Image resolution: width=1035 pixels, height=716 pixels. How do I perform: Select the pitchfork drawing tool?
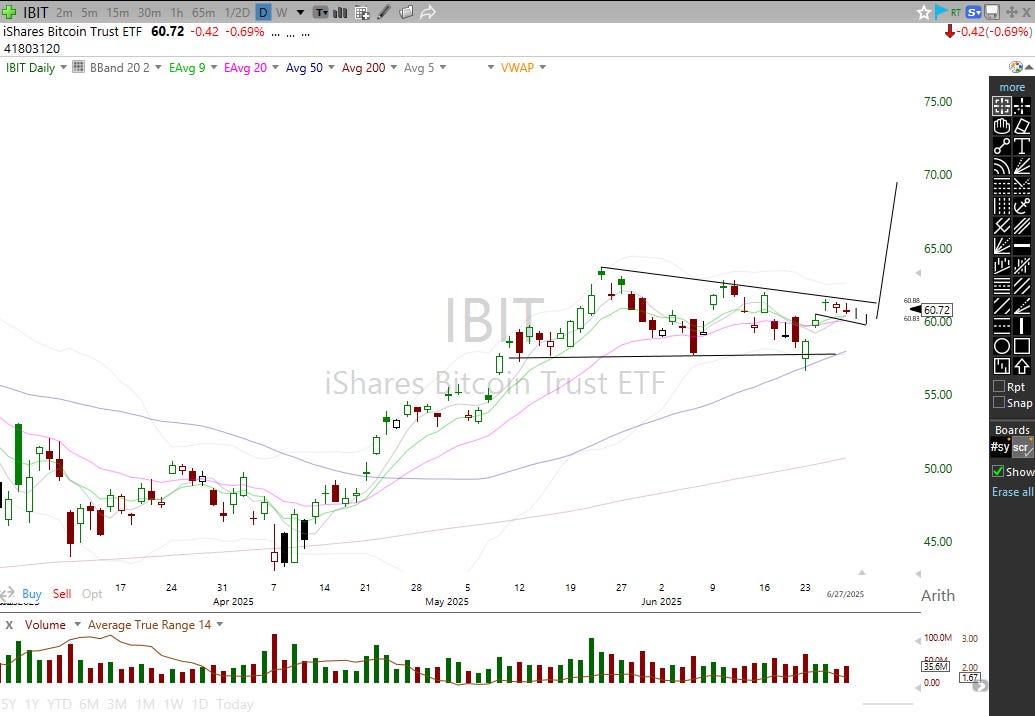(x=1002, y=226)
